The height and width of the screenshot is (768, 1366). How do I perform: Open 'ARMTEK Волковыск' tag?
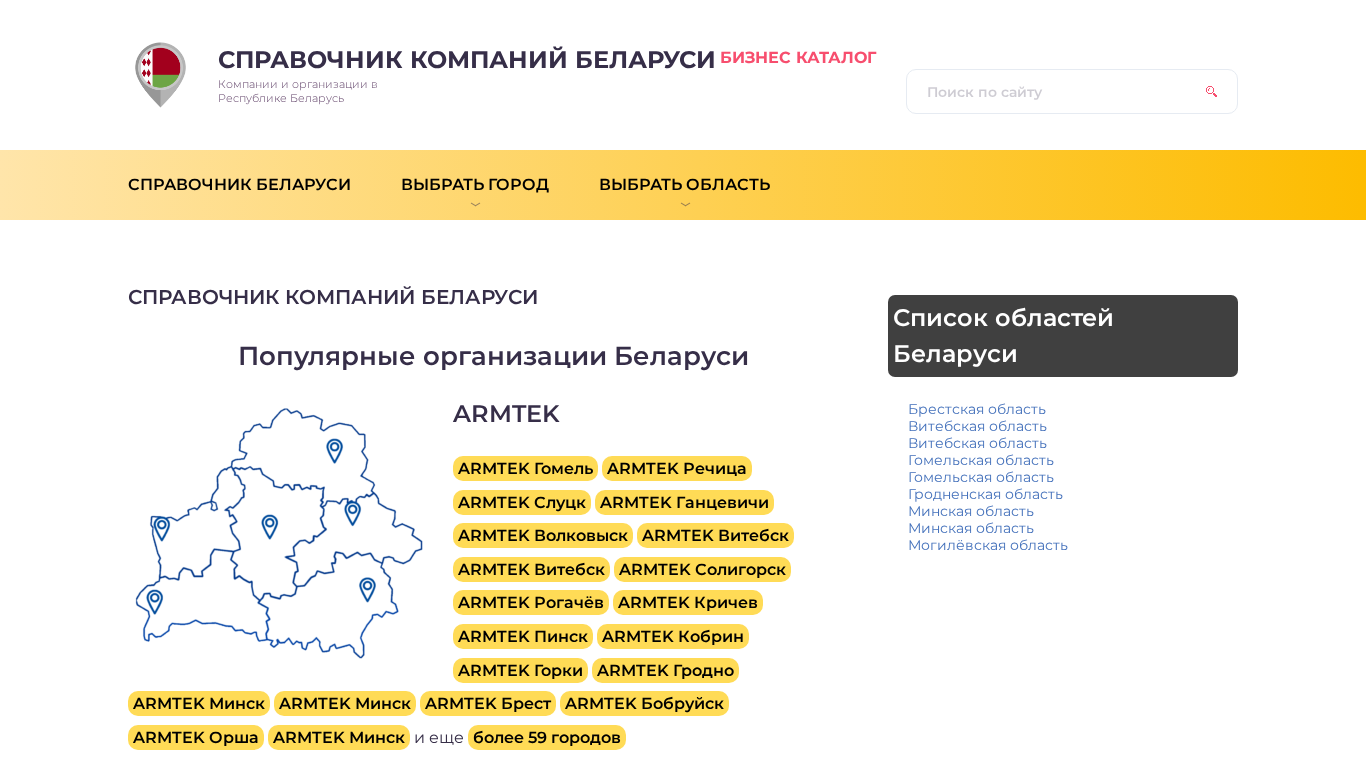click(543, 536)
